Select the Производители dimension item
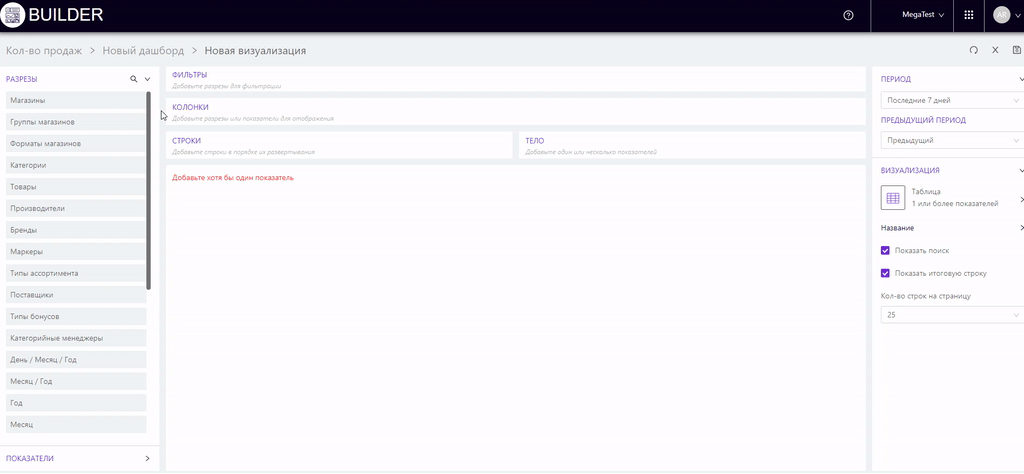Image resolution: width=1024 pixels, height=474 pixels. point(75,209)
